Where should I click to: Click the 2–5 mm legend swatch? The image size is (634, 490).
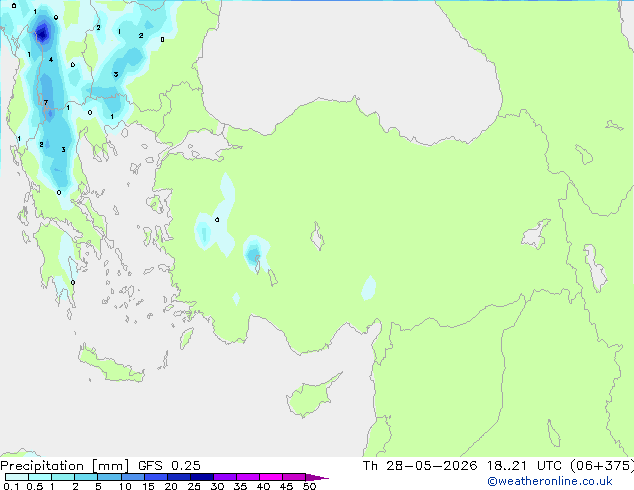[86, 477]
